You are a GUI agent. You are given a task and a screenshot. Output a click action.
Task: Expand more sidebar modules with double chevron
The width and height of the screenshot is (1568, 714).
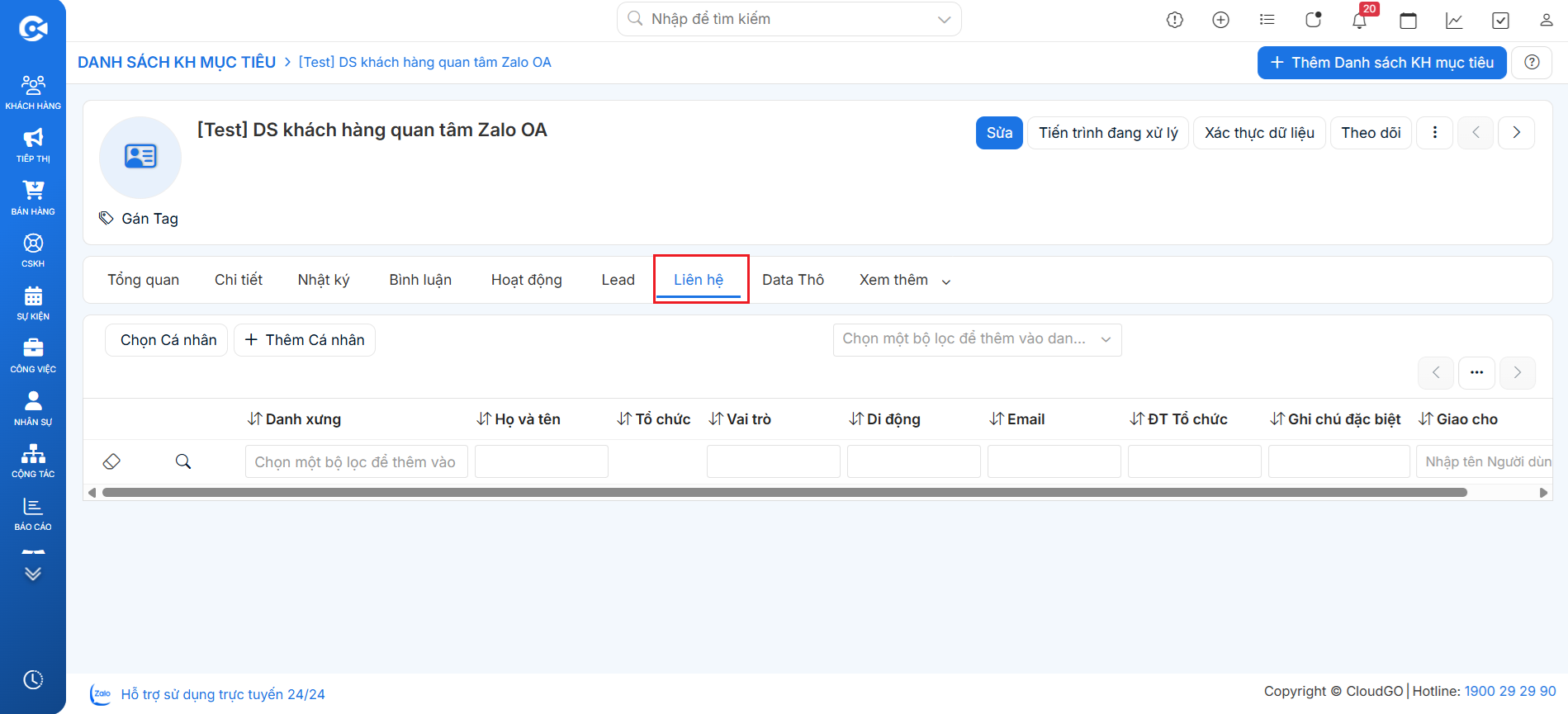point(33,574)
